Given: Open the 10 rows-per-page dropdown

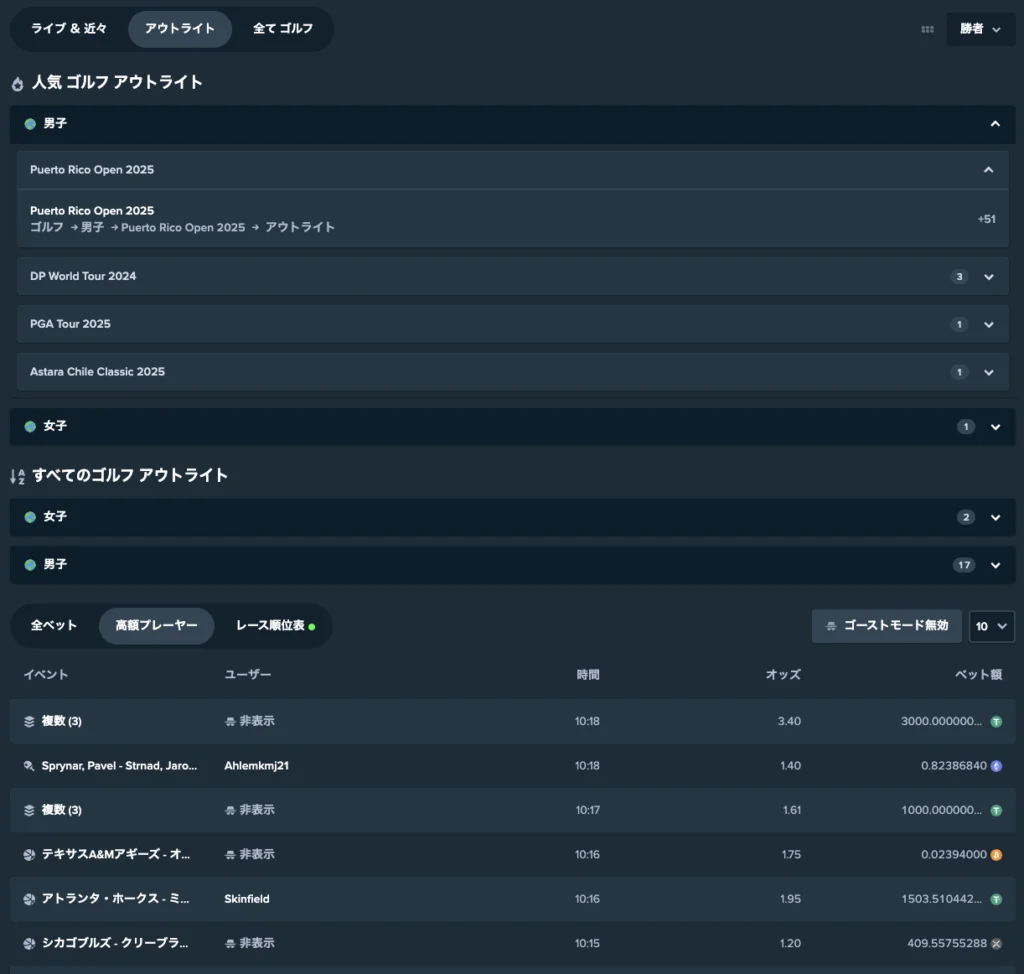Looking at the screenshot, I should click(x=991, y=627).
